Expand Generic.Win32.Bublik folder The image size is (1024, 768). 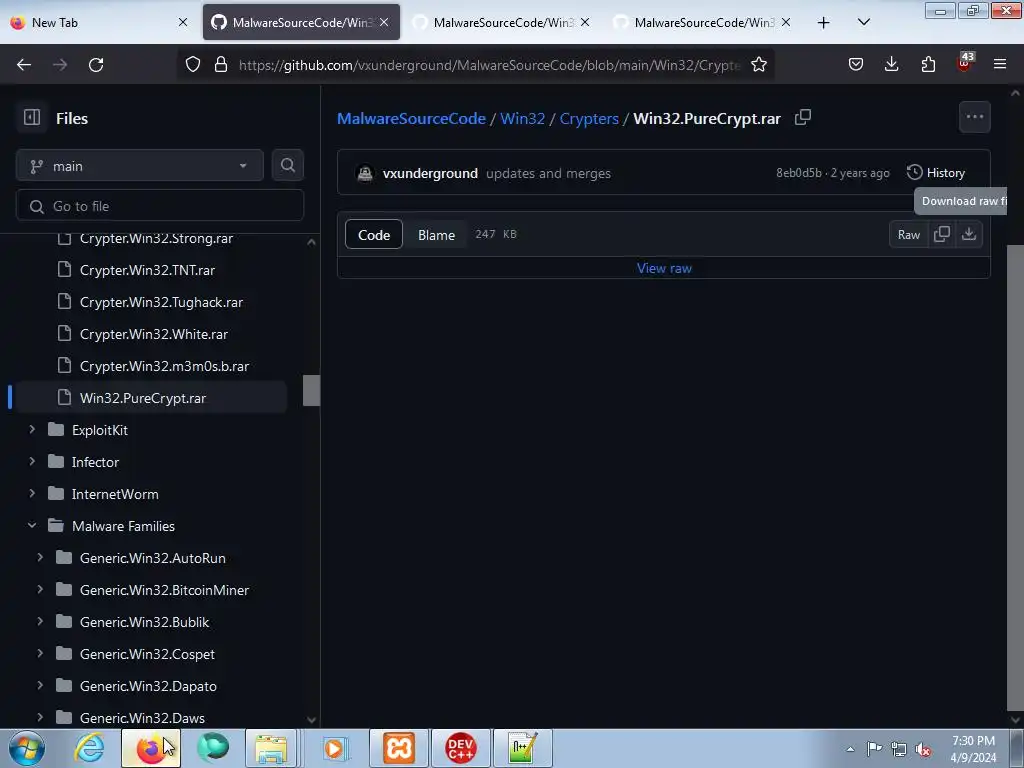(x=40, y=622)
